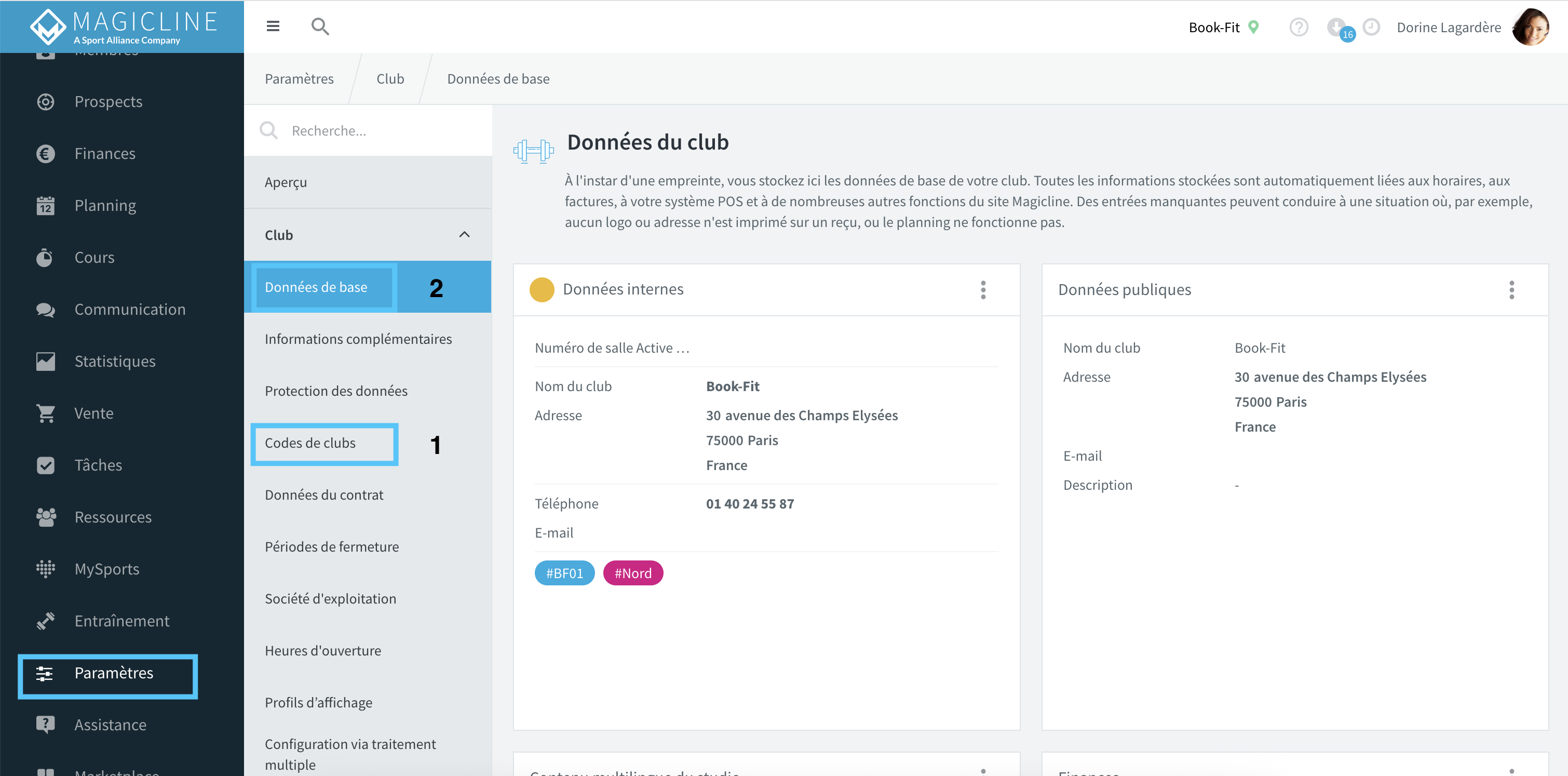This screenshot has height=776, width=1568.
Task: Collapse the Club section chevron
Action: (x=464, y=234)
